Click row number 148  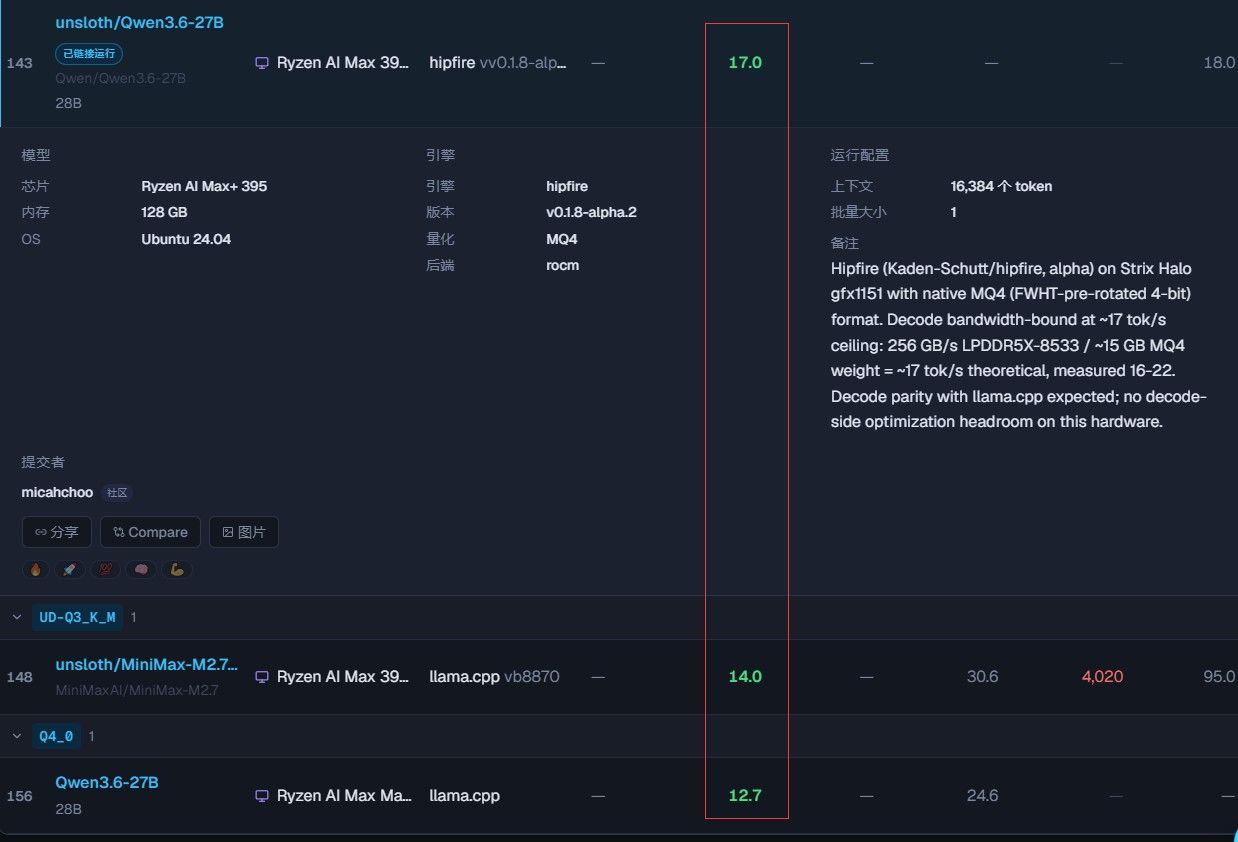[x=19, y=677]
